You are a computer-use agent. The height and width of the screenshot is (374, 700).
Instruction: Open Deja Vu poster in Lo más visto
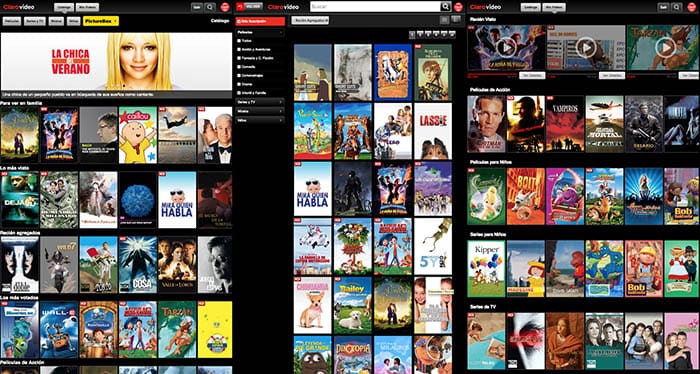(x=20, y=200)
